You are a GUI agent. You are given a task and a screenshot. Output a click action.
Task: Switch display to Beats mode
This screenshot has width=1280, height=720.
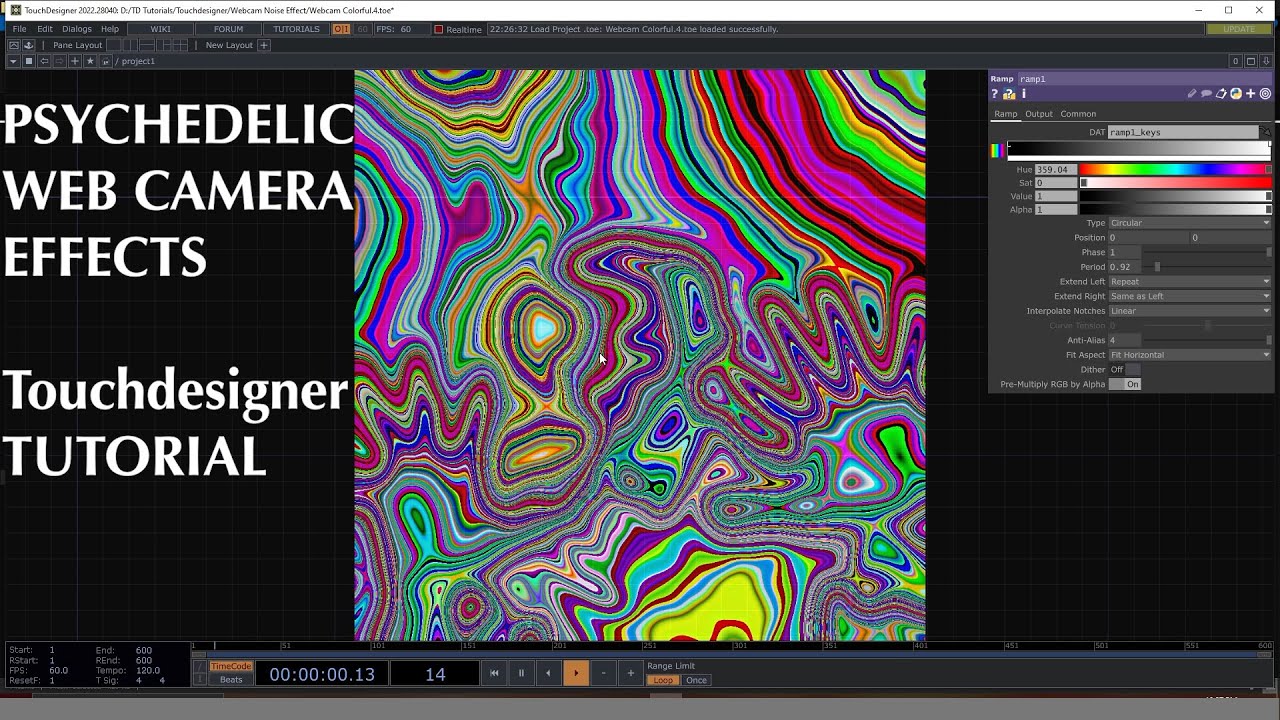pos(231,680)
